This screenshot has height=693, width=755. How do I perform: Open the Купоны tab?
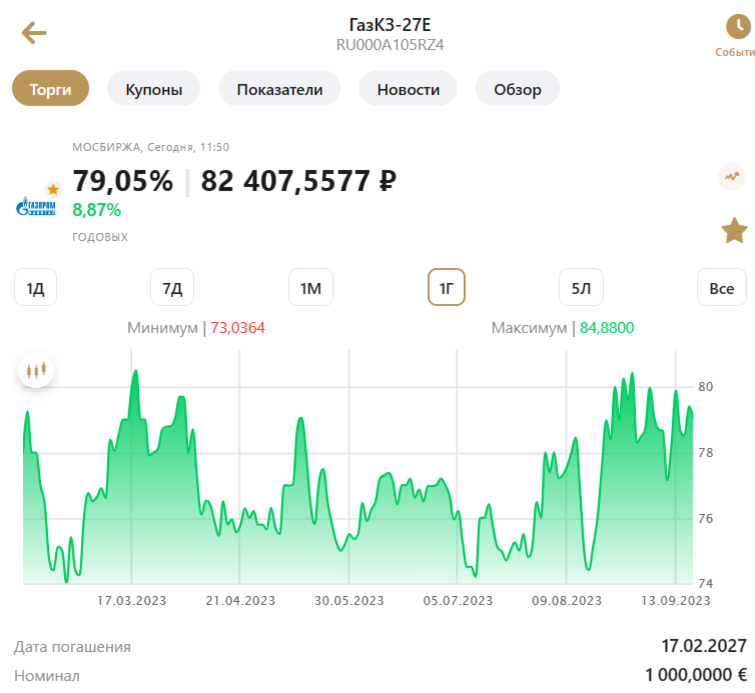pos(154,89)
